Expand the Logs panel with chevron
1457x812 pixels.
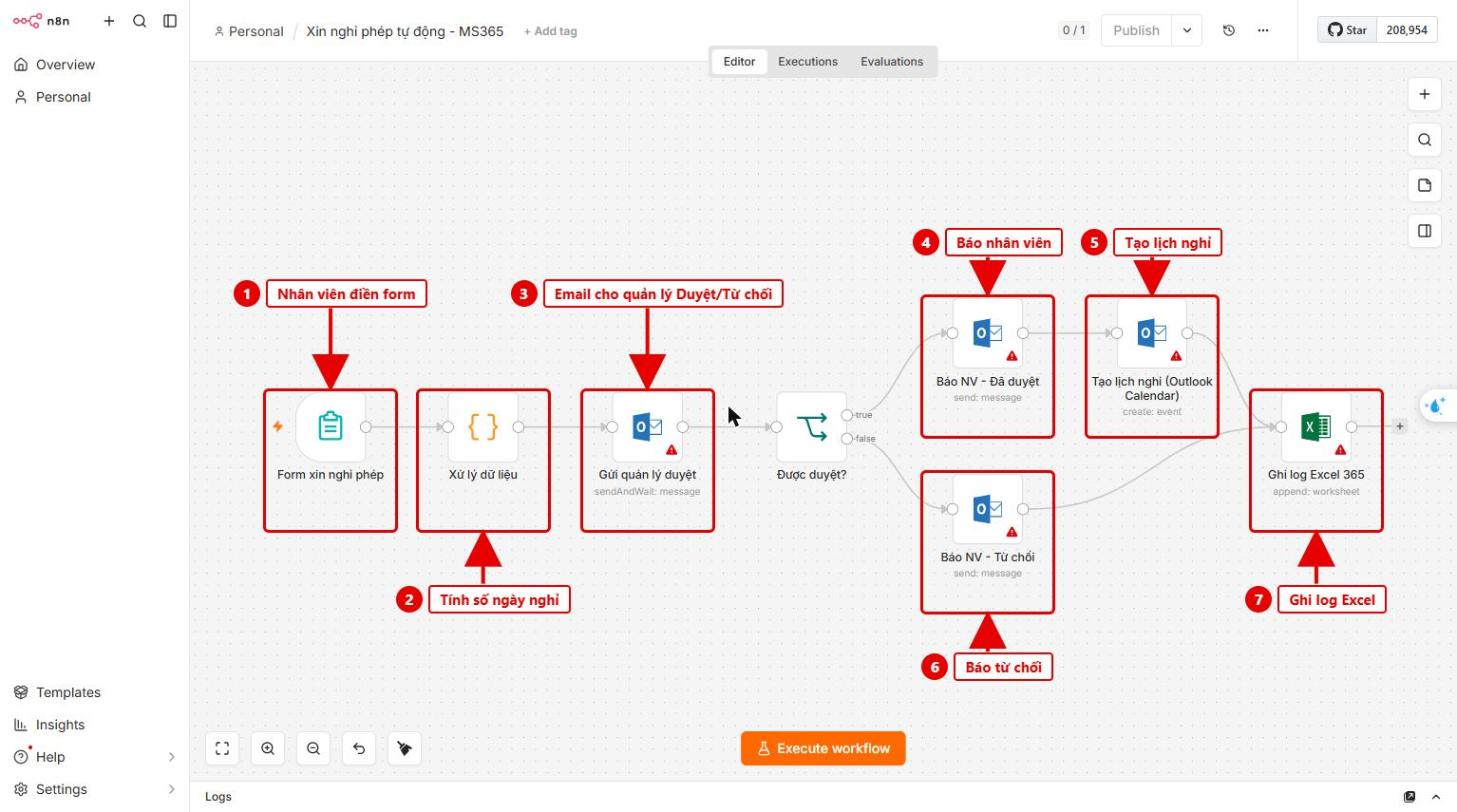click(x=1436, y=797)
